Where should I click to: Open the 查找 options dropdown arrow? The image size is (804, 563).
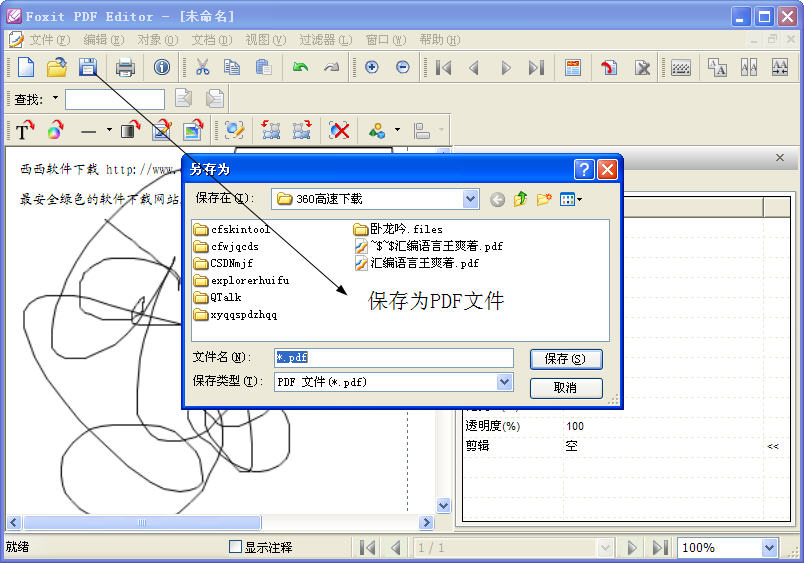(x=55, y=98)
